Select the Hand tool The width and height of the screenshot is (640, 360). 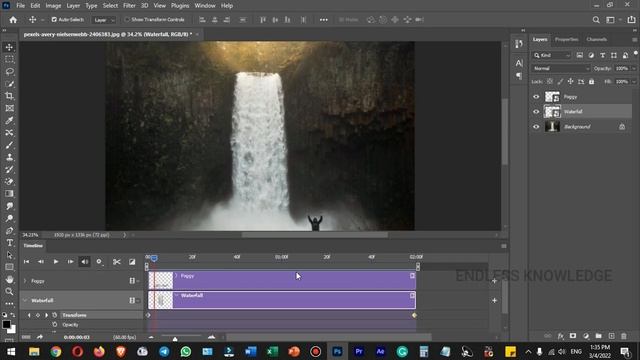click(9, 280)
